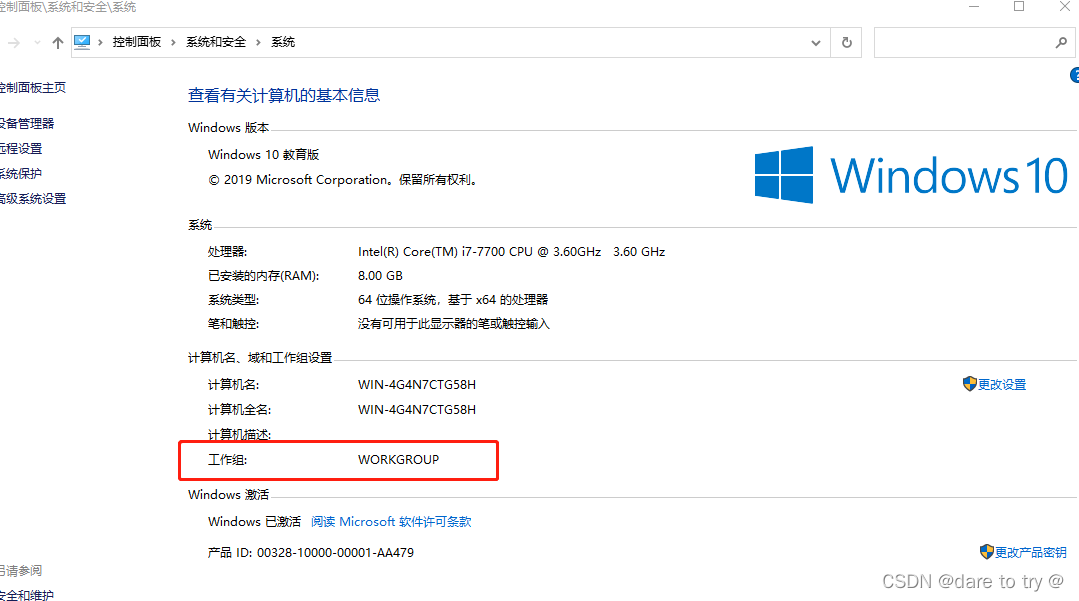Click shield icon next to 更改产品密钥
The height and width of the screenshot is (601, 1079).
pos(987,551)
